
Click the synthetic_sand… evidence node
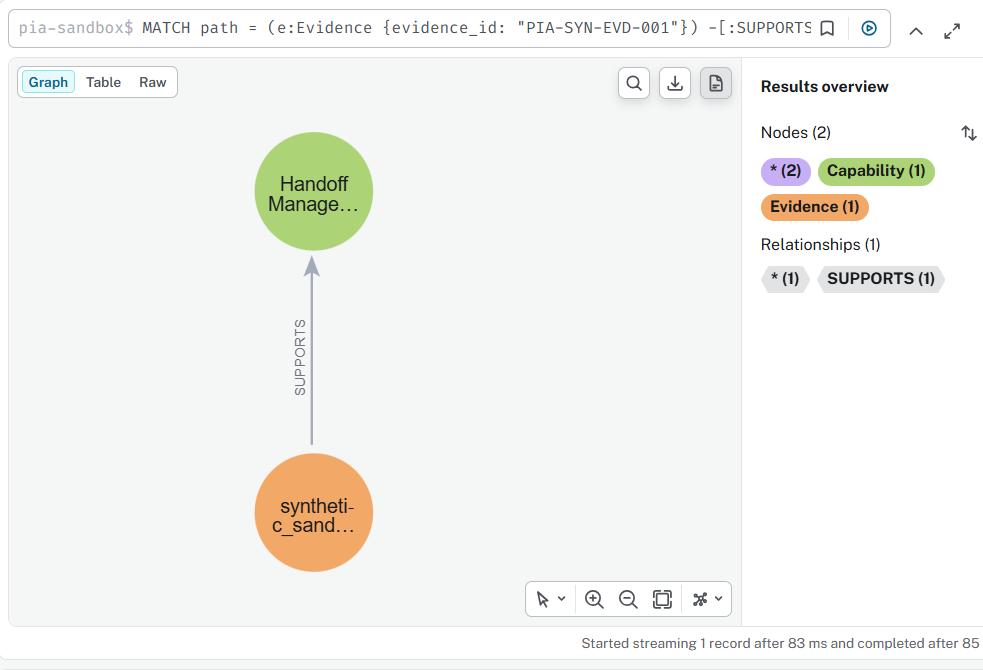point(313,513)
